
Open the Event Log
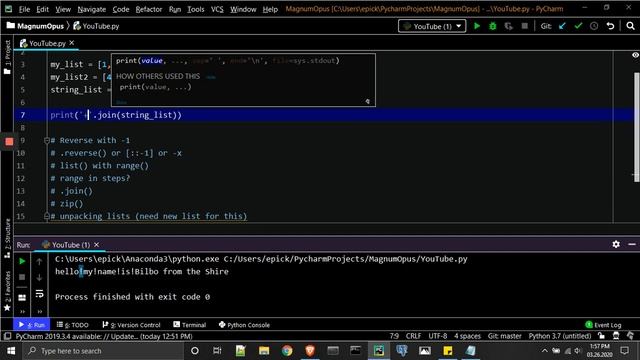[x=603, y=325]
